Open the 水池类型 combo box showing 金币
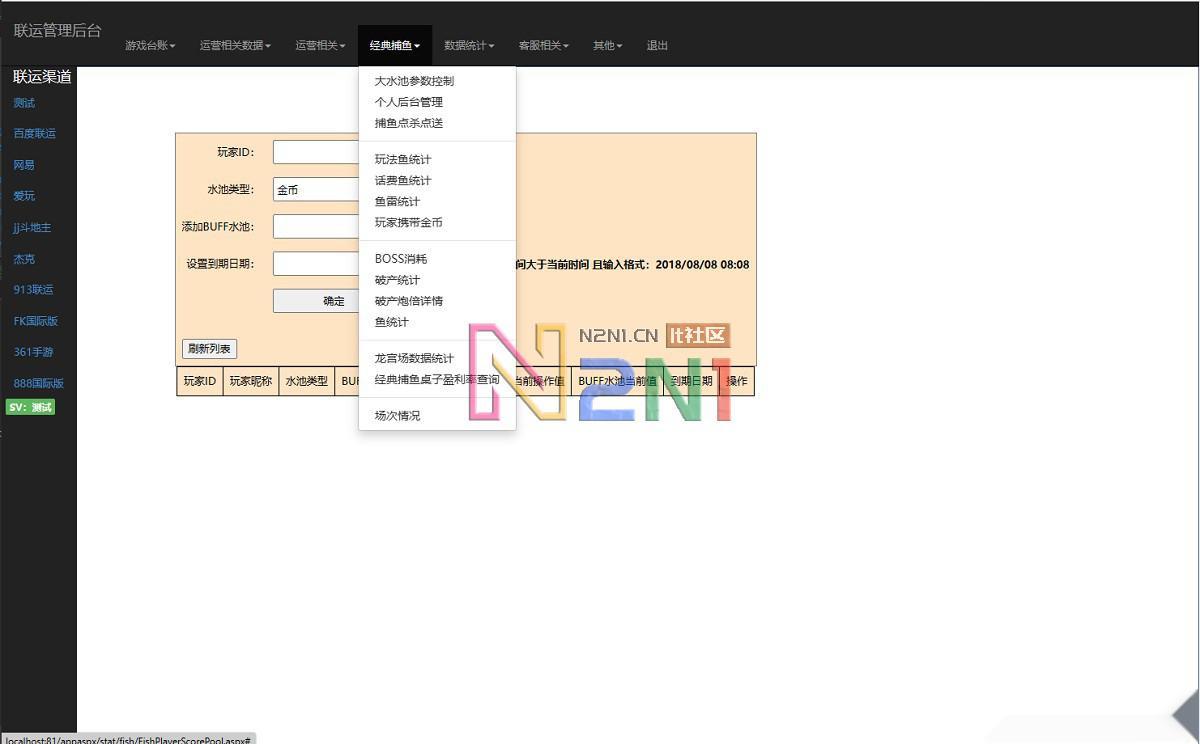1200x744 pixels. [320, 189]
